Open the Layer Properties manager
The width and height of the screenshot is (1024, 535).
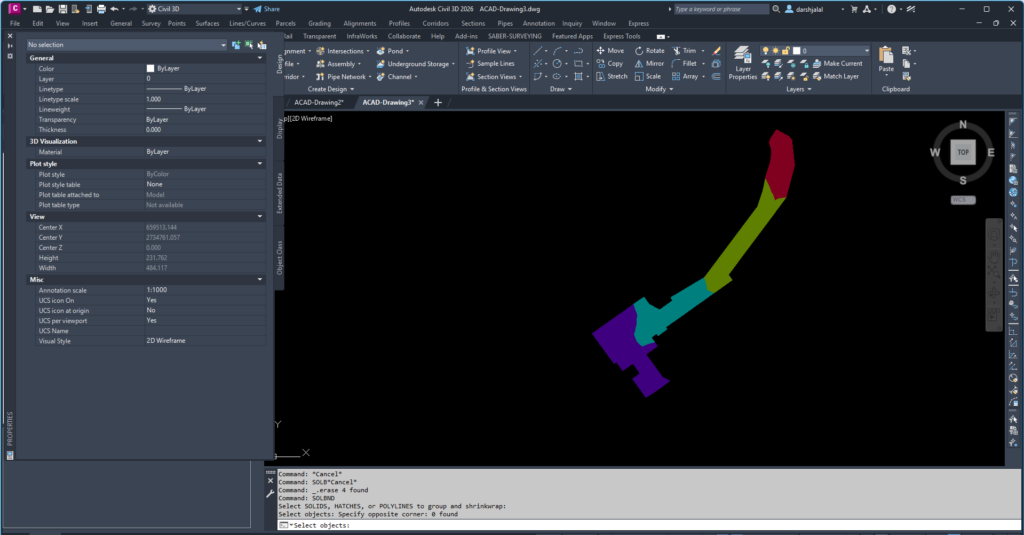[743, 63]
